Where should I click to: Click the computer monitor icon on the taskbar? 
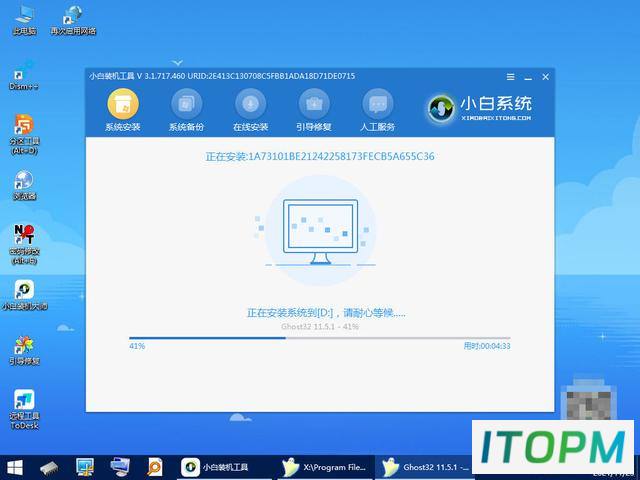(x=85, y=467)
